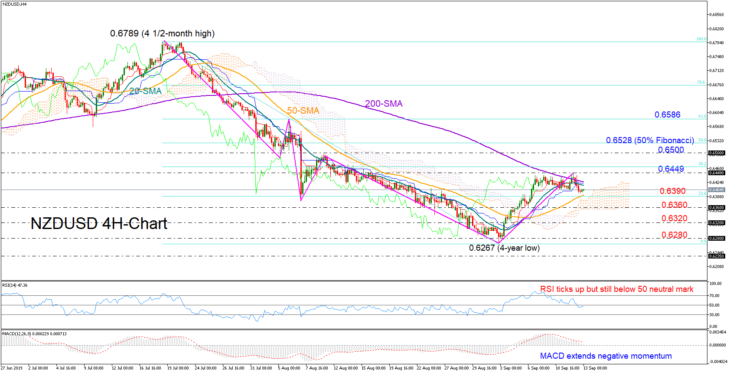Select the 0.6280 red support label

[674, 235]
